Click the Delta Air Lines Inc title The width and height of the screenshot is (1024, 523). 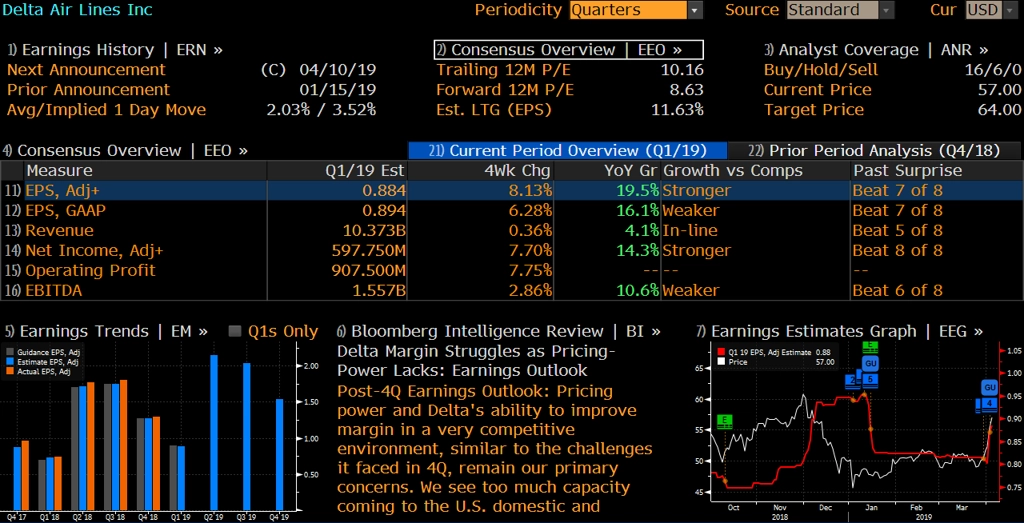[x=78, y=10]
